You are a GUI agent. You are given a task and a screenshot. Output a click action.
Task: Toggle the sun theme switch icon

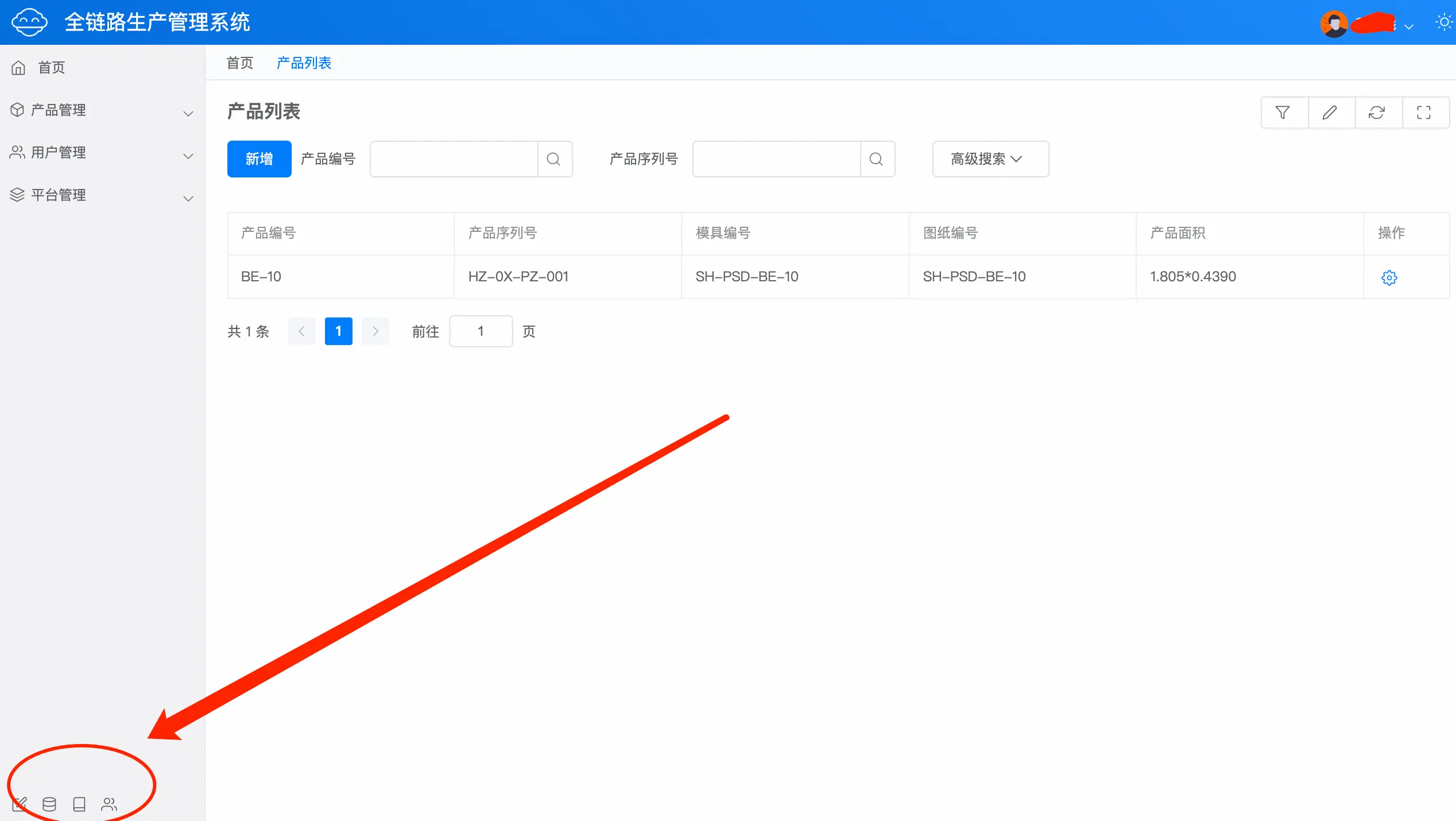coord(1443,23)
